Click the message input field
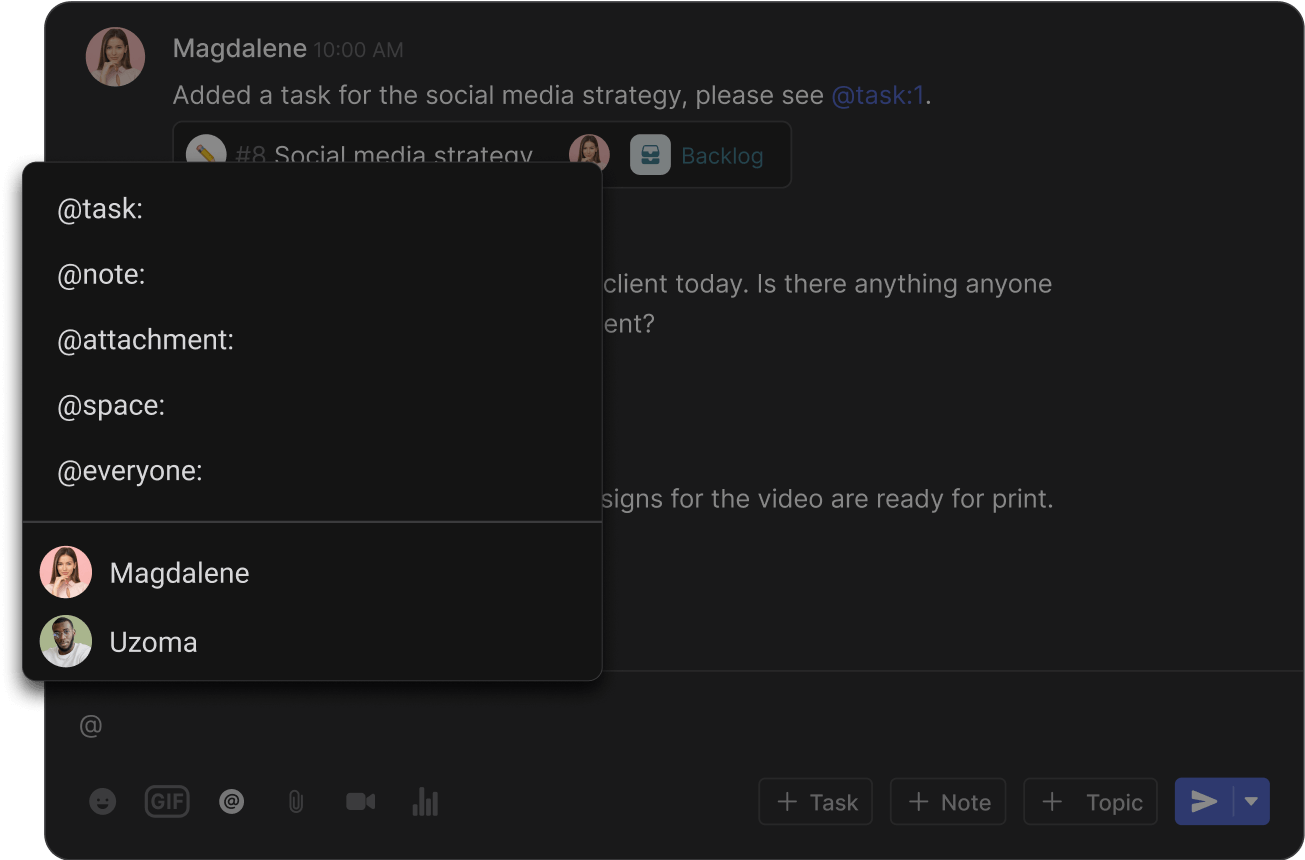 [600, 725]
